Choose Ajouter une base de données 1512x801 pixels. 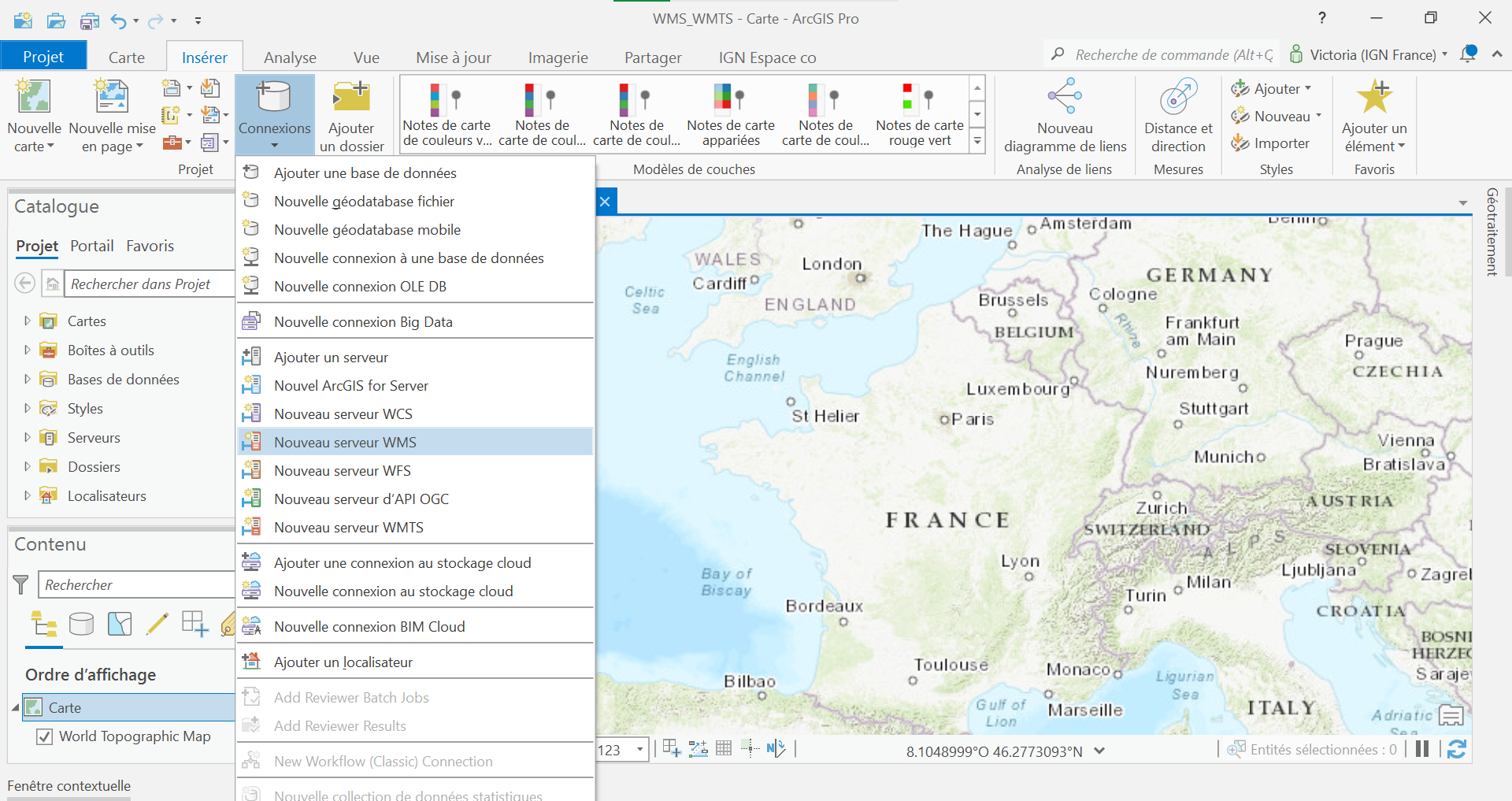[415, 172]
